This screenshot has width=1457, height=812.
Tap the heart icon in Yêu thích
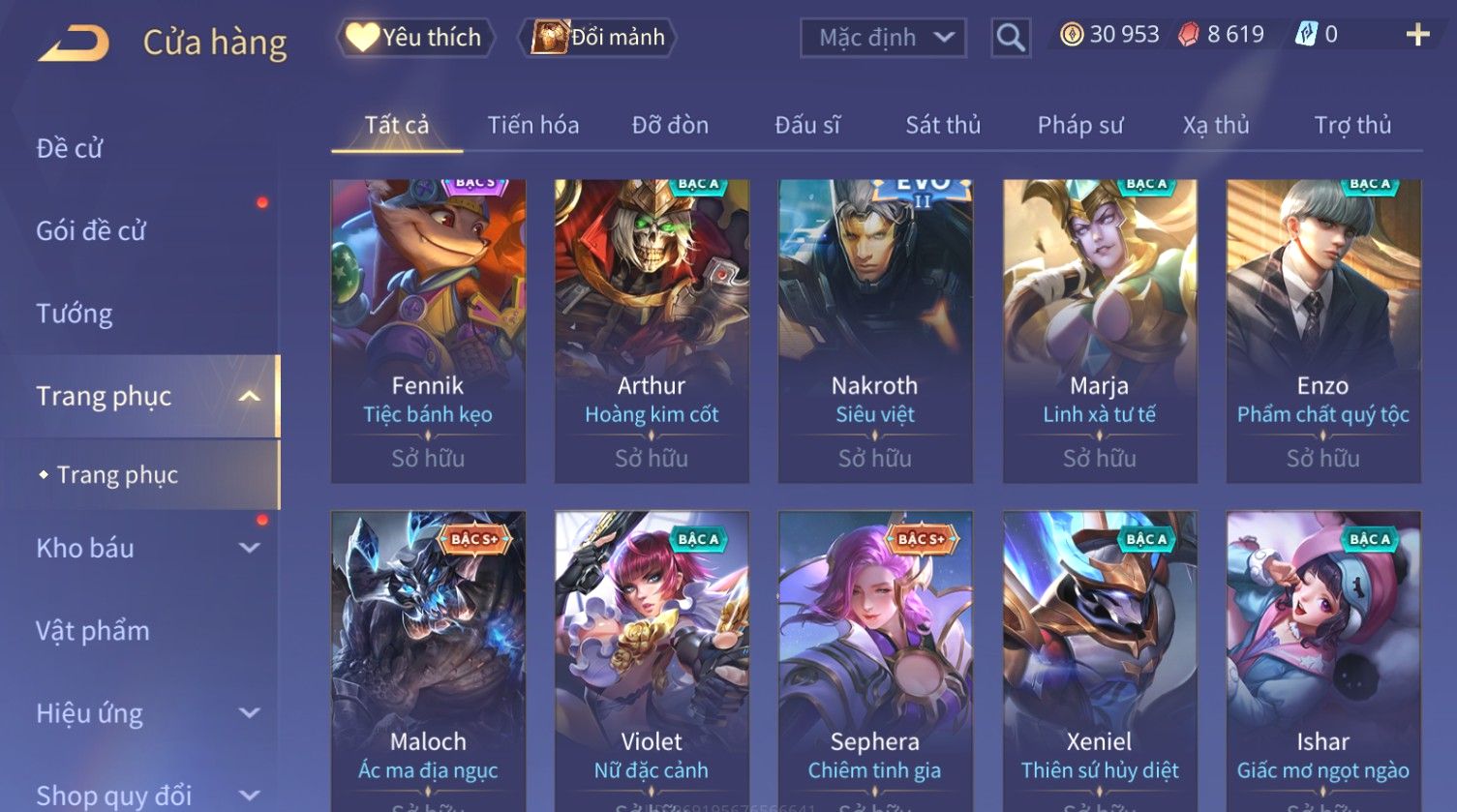[x=362, y=37]
